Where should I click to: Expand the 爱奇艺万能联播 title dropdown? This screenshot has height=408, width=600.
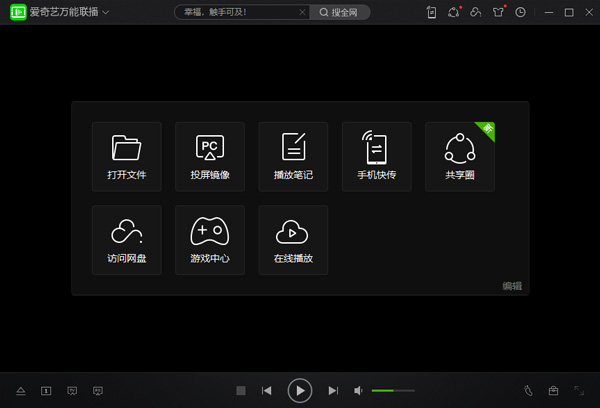pyautogui.click(x=106, y=13)
